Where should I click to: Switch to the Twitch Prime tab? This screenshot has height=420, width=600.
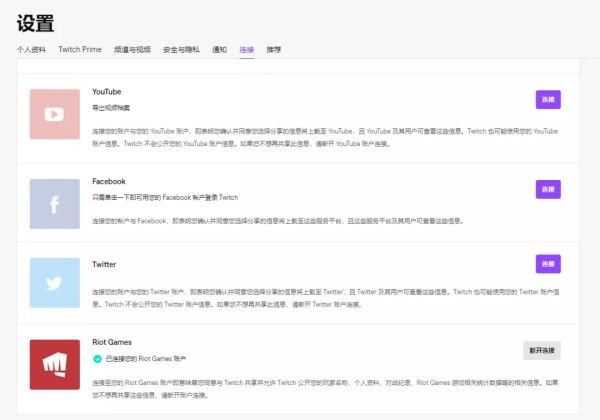coord(79,49)
